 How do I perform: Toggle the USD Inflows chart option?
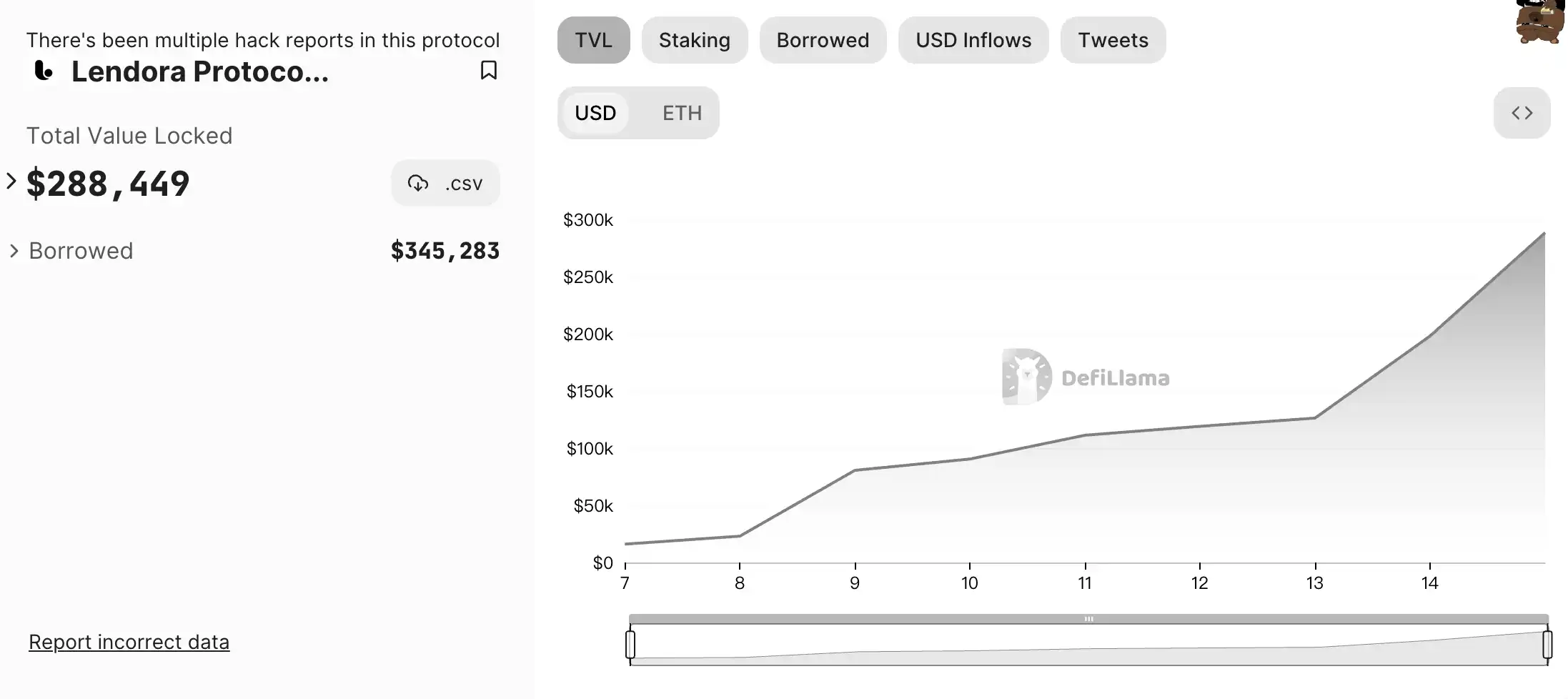pos(973,40)
